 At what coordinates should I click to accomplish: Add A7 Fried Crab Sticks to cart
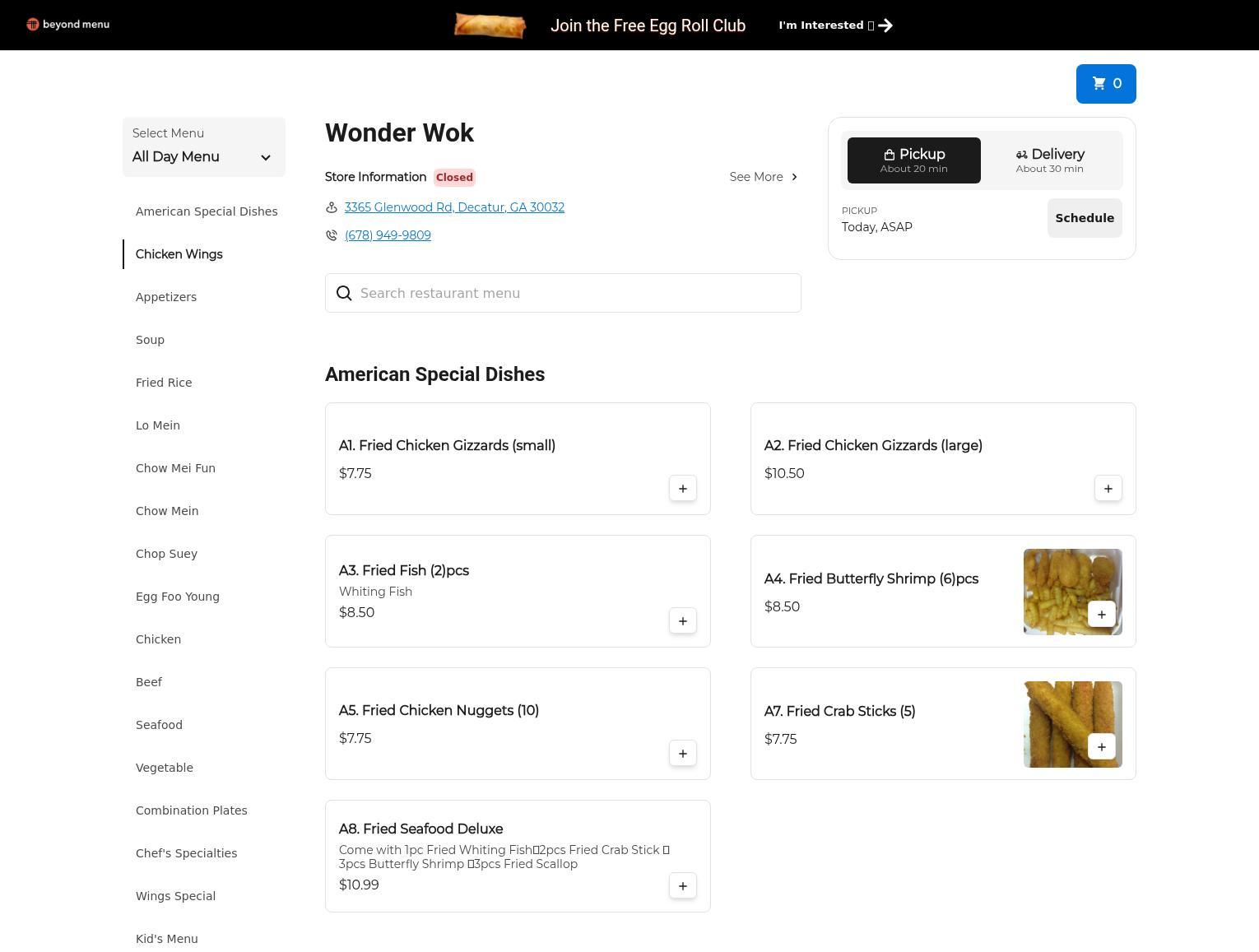(1101, 747)
